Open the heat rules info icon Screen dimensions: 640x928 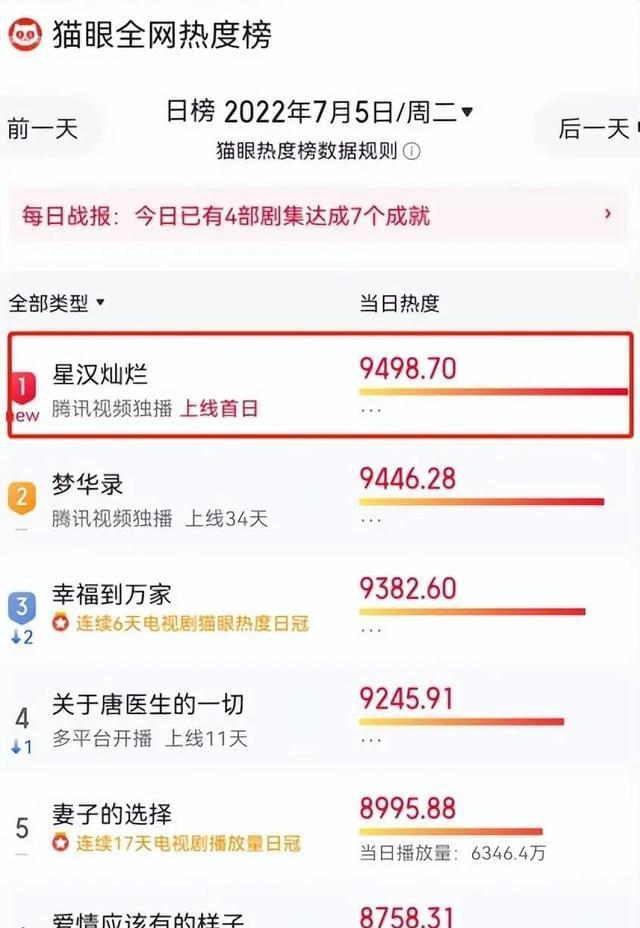(x=411, y=152)
